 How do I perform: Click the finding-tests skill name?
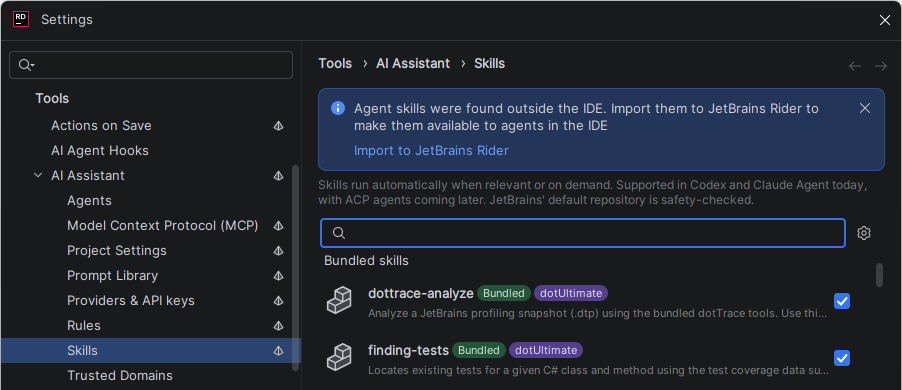pos(408,350)
